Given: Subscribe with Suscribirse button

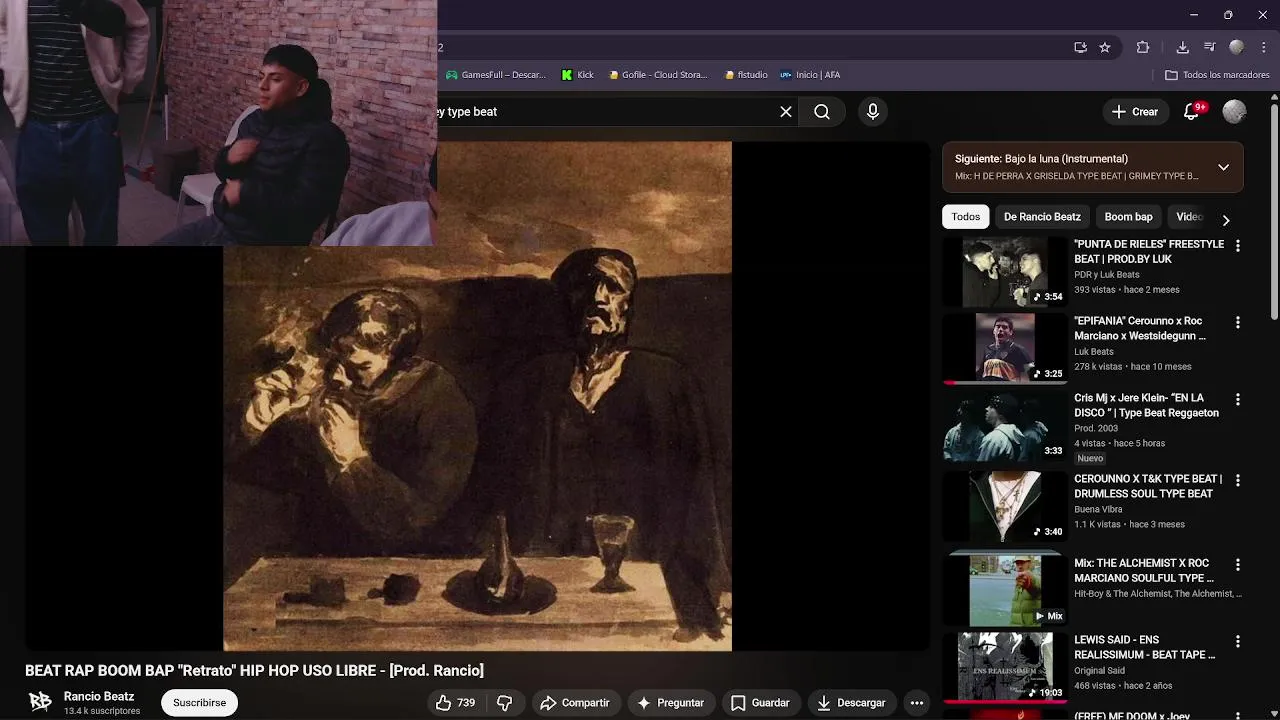Looking at the screenshot, I should 199,703.
